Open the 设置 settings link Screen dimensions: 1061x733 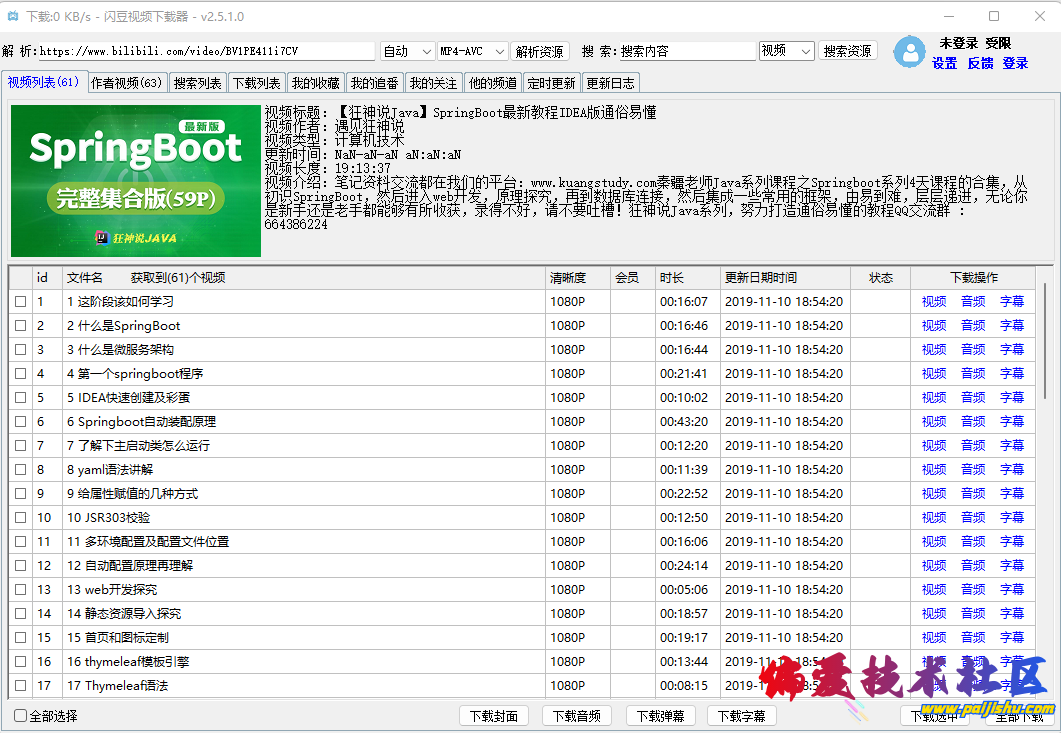click(x=944, y=63)
